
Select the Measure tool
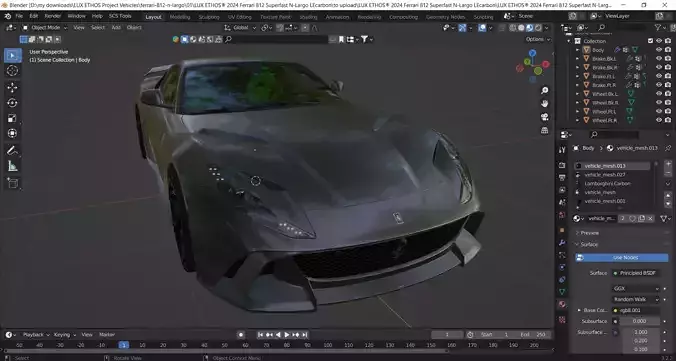[x=13, y=166]
